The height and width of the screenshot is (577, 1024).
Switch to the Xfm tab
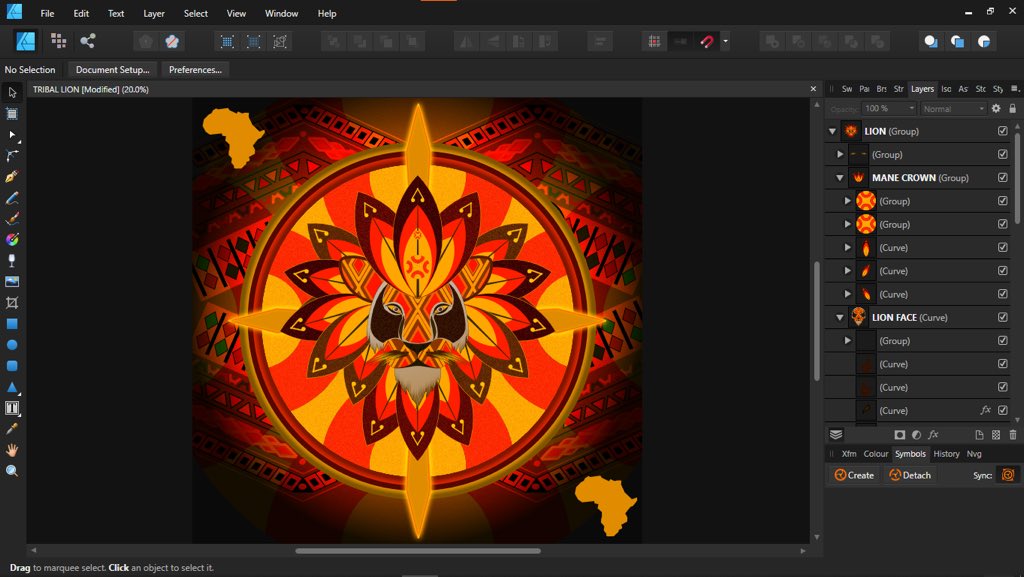[x=848, y=454]
